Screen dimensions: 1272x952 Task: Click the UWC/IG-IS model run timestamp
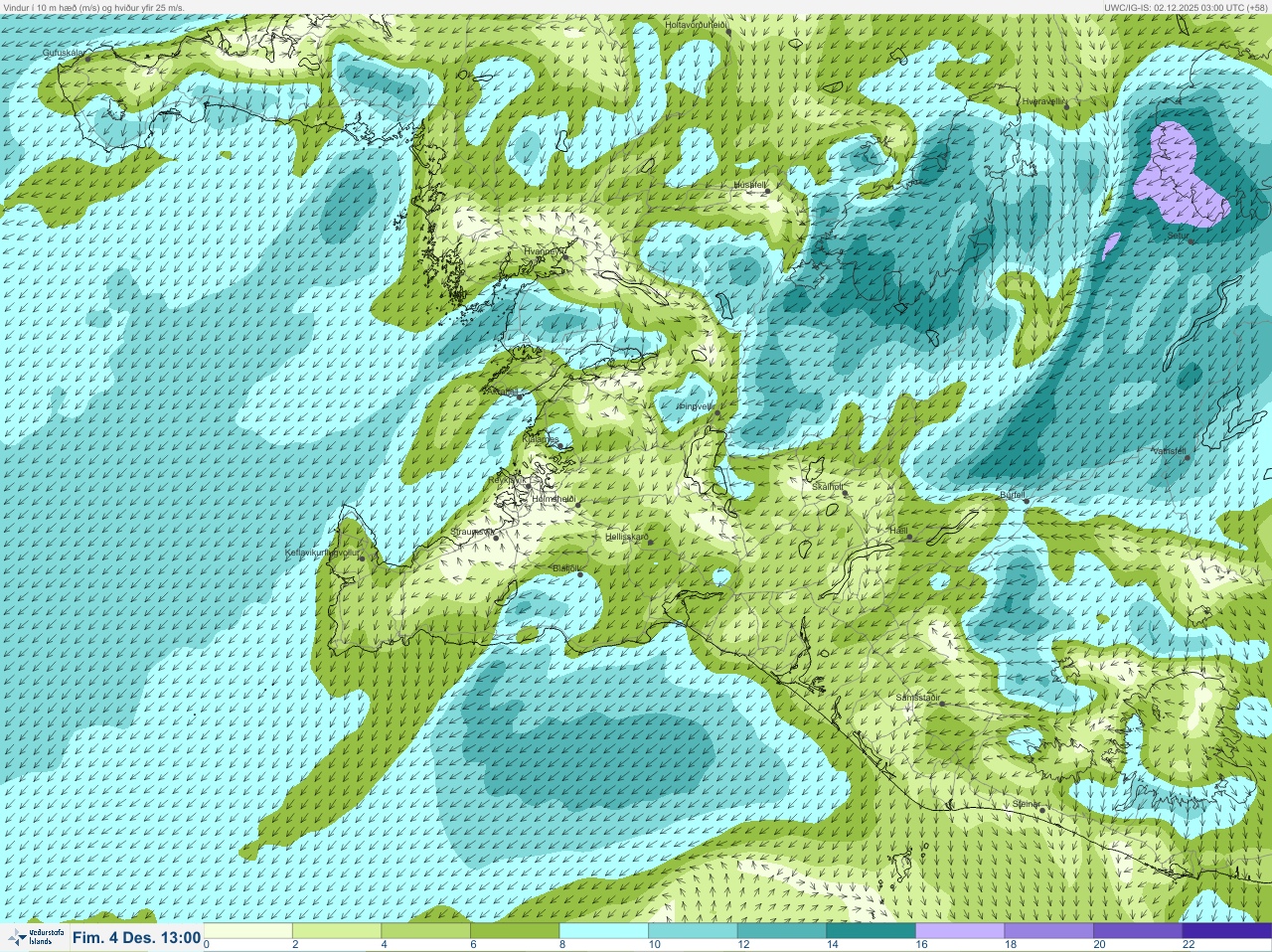(x=1186, y=7)
